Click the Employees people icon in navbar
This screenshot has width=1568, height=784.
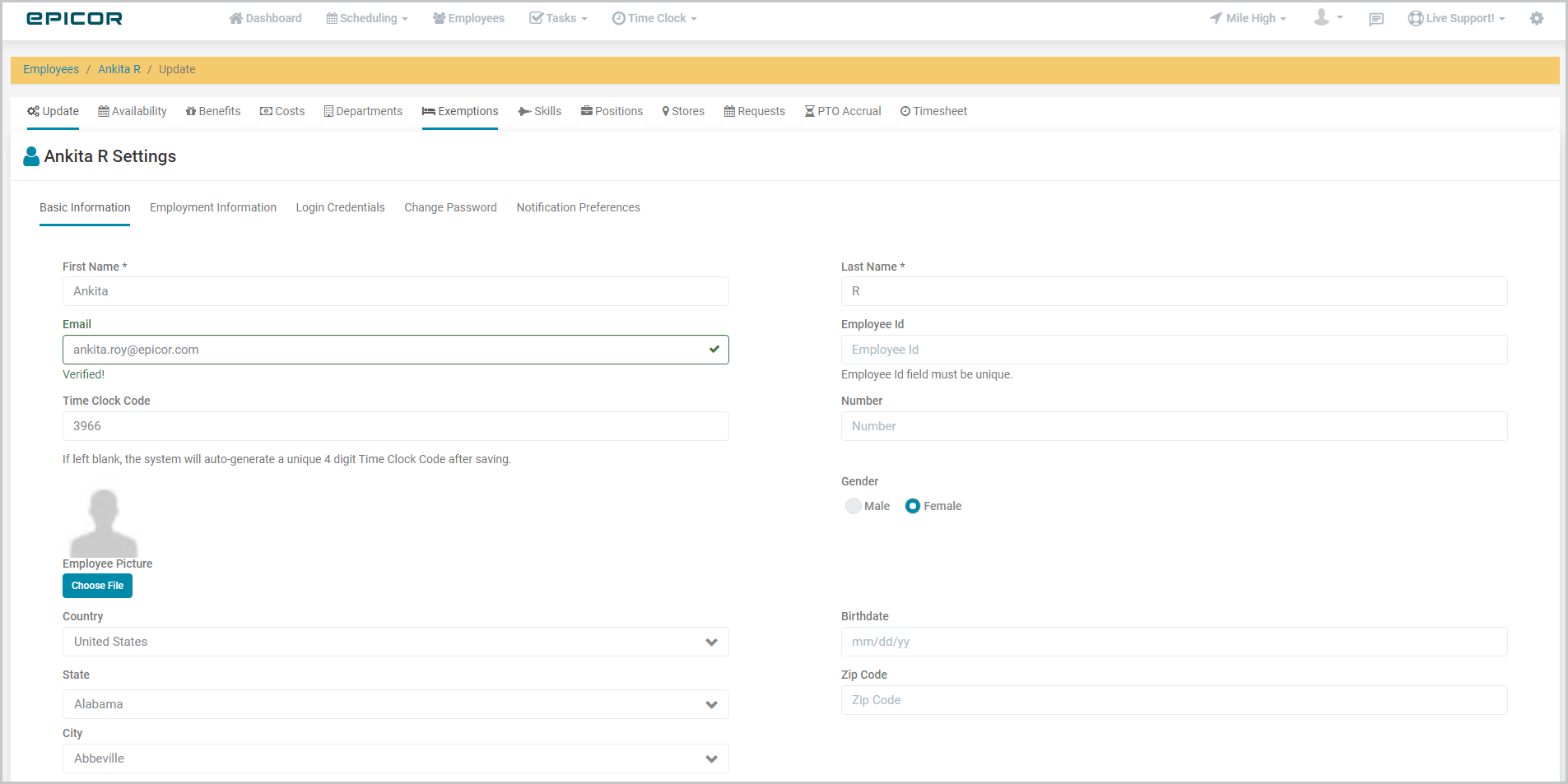tap(440, 18)
